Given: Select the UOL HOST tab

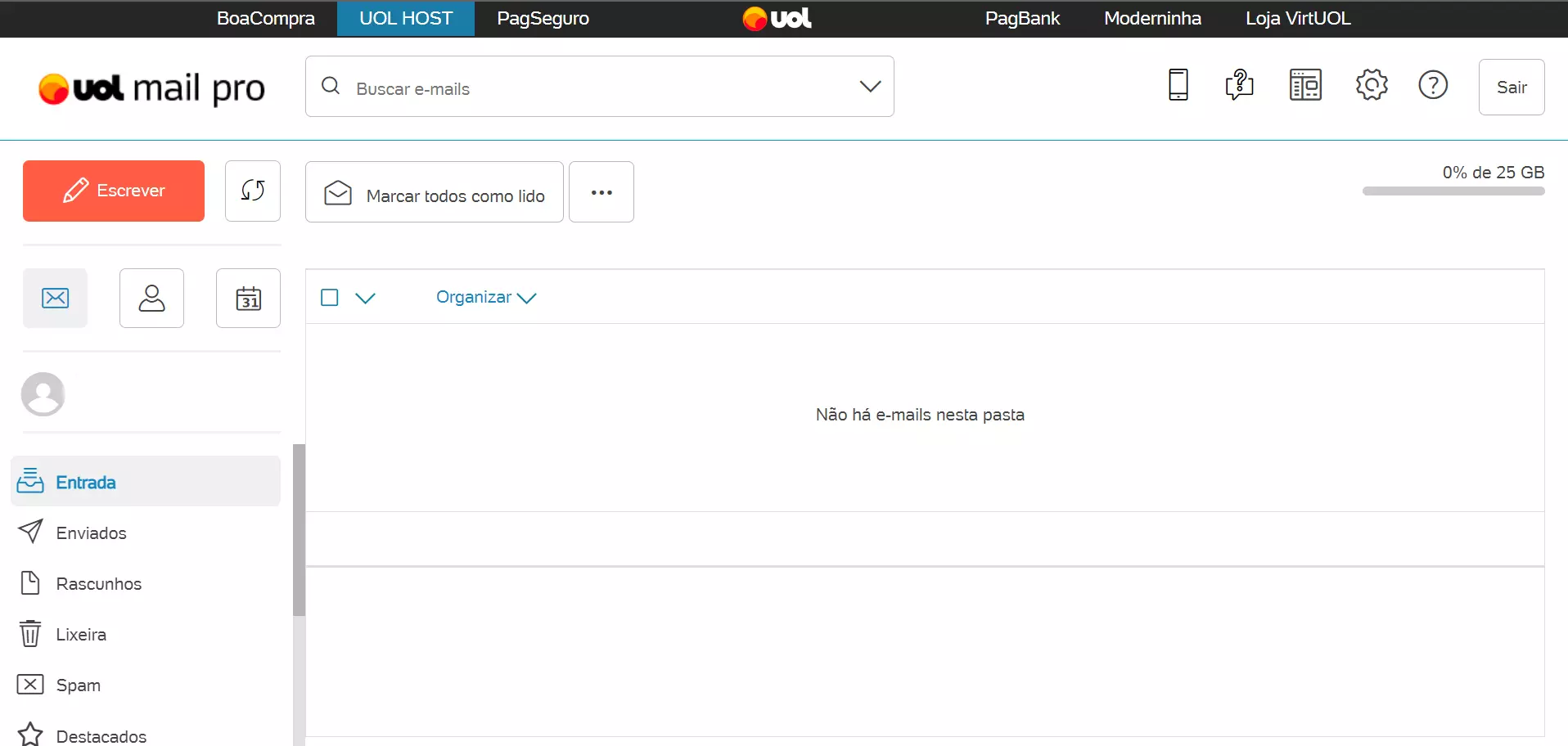Looking at the screenshot, I should click(406, 18).
